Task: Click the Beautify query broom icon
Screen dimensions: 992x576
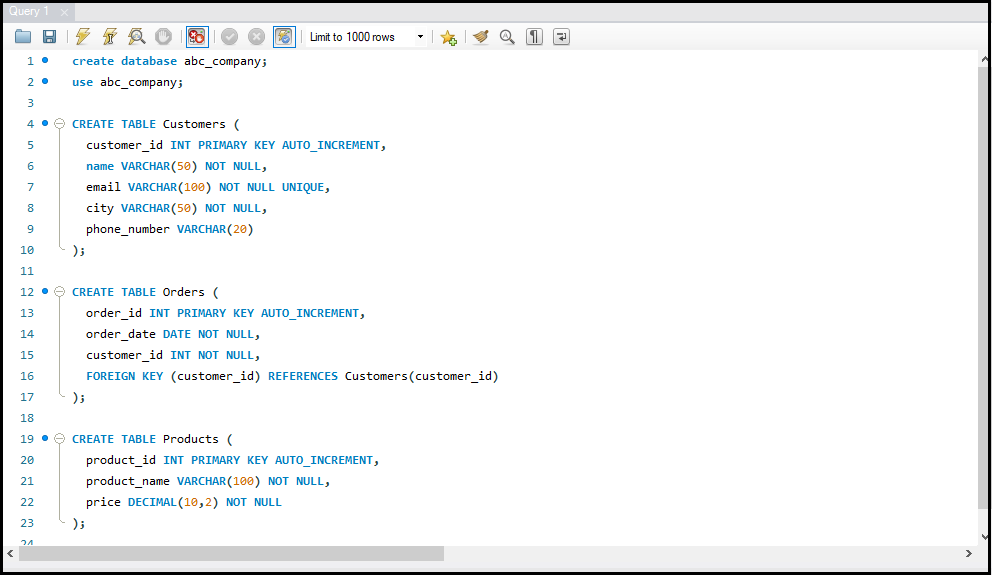Action: click(481, 37)
